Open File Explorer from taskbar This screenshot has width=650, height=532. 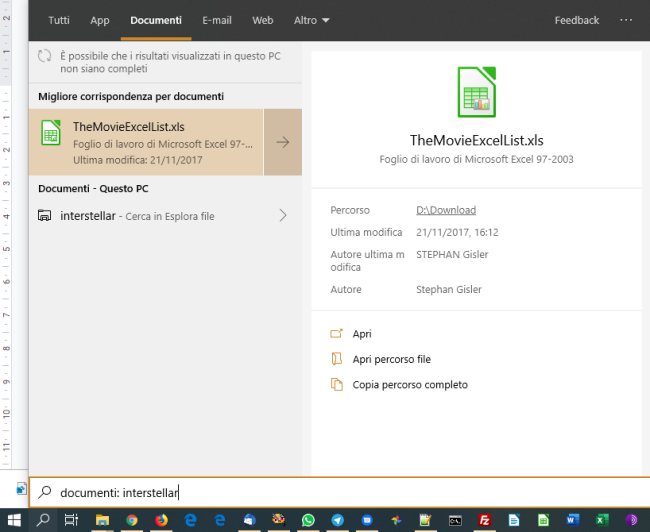[102, 520]
